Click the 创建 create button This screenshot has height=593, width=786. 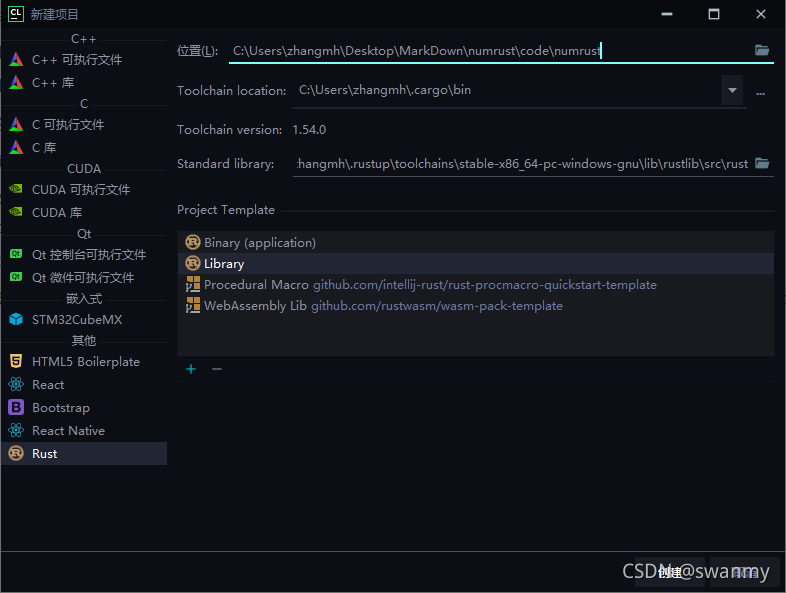tap(670, 572)
